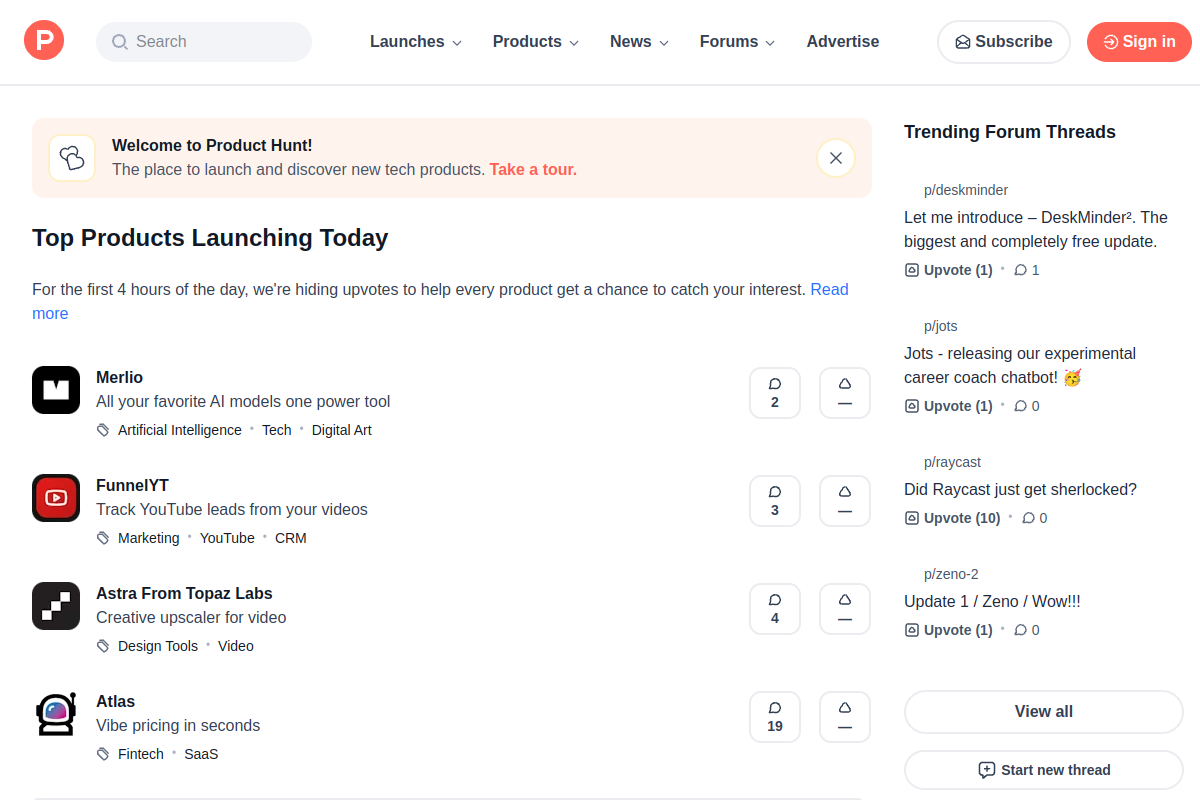Open the Update 1 / Zeno / Wow thread
The width and height of the screenshot is (1200, 800).
point(992,602)
